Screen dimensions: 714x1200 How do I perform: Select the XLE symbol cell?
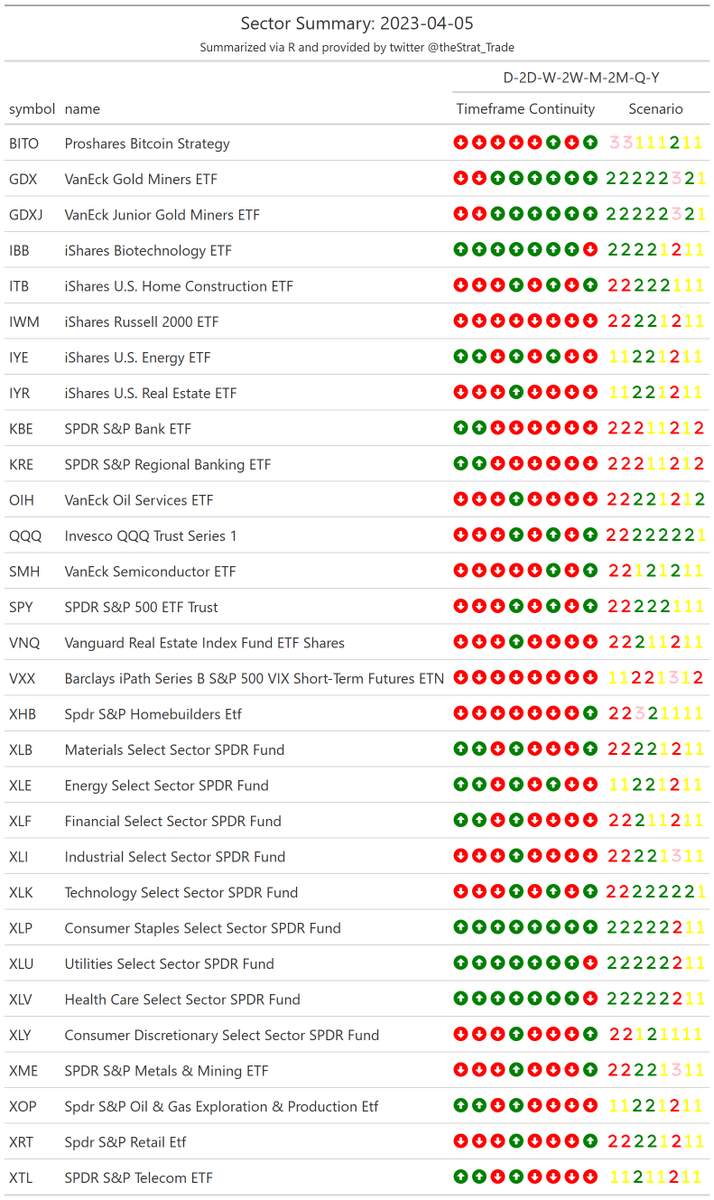tap(21, 785)
